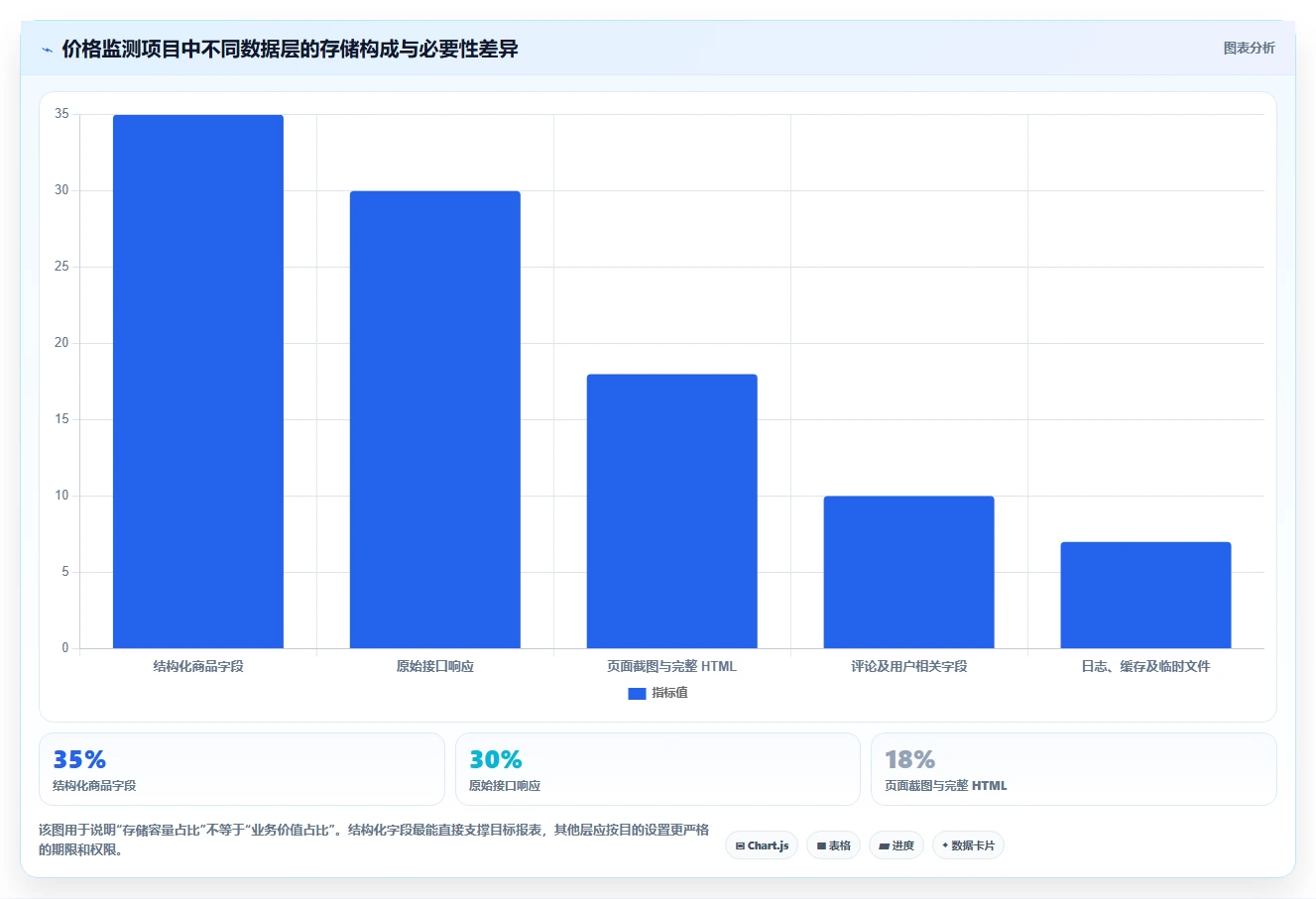Image resolution: width=1316 pixels, height=899 pixels.
Task: Click the 进度 tag chip
Action: pyautogui.click(x=897, y=845)
